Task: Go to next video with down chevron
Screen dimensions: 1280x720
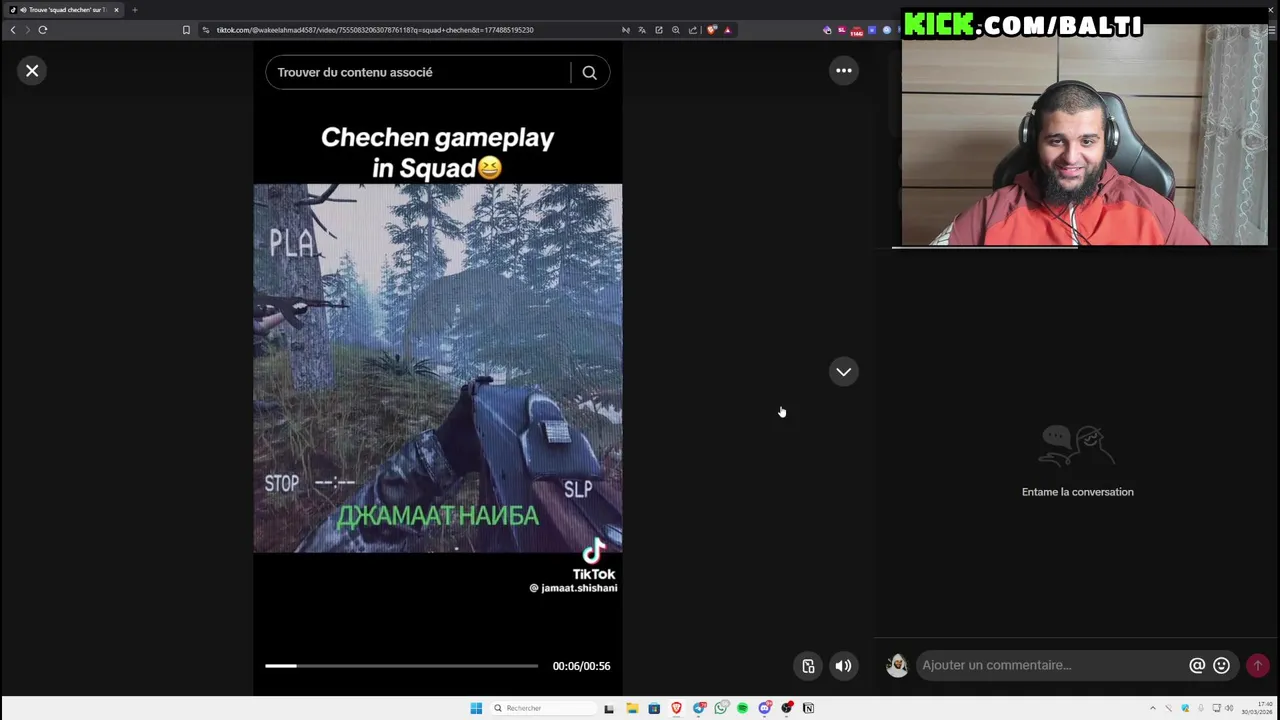Action: [x=844, y=371]
